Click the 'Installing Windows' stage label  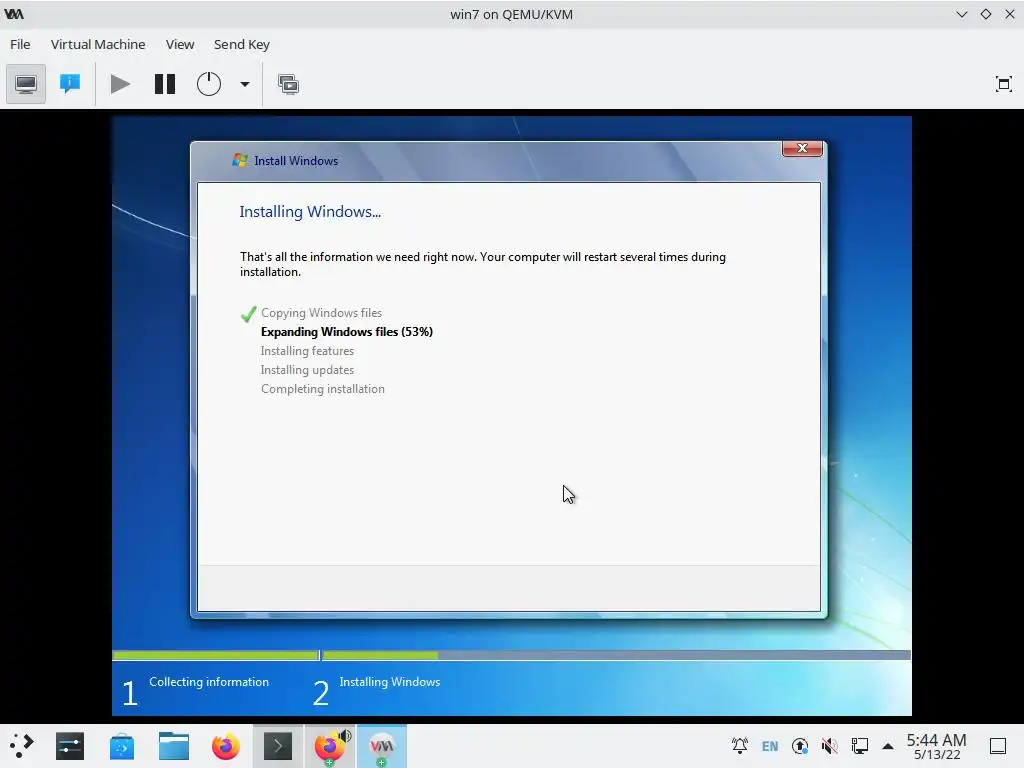[390, 682]
